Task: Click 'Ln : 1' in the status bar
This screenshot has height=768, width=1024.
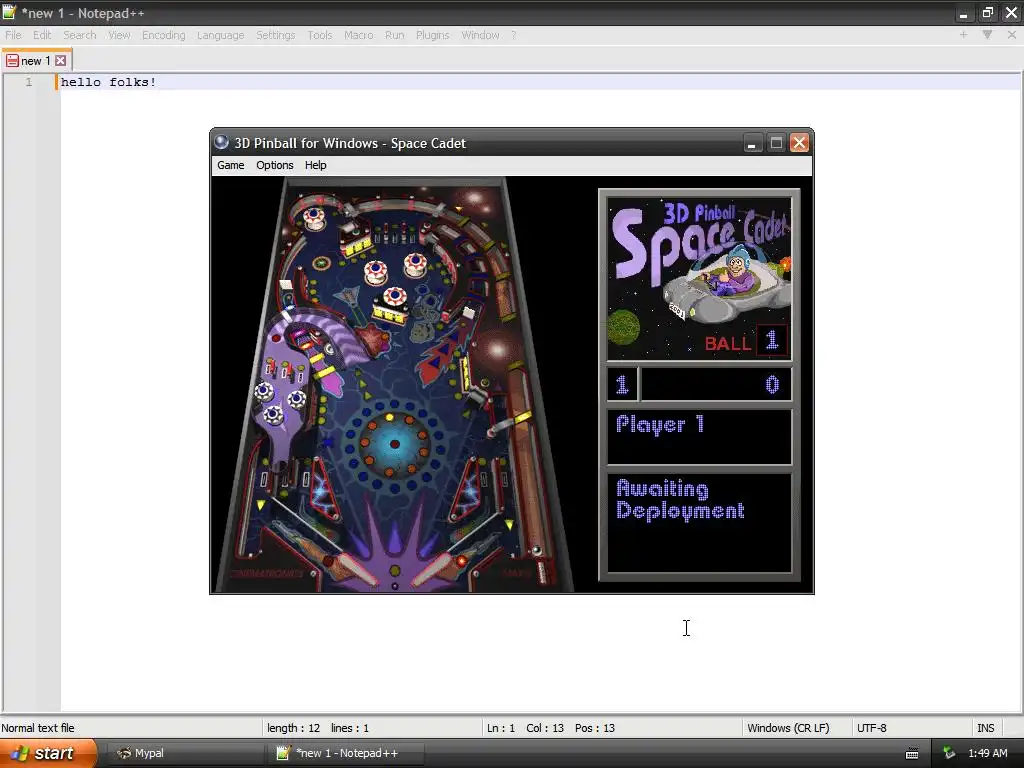Action: (501, 728)
